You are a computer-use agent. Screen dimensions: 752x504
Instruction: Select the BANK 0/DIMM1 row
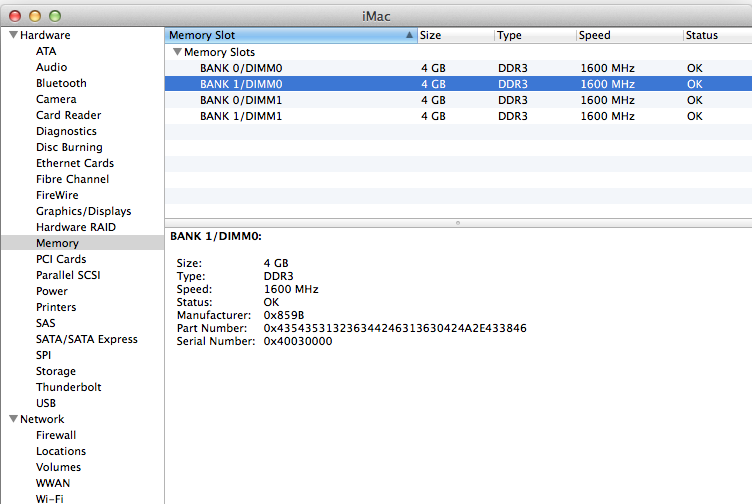pos(458,100)
